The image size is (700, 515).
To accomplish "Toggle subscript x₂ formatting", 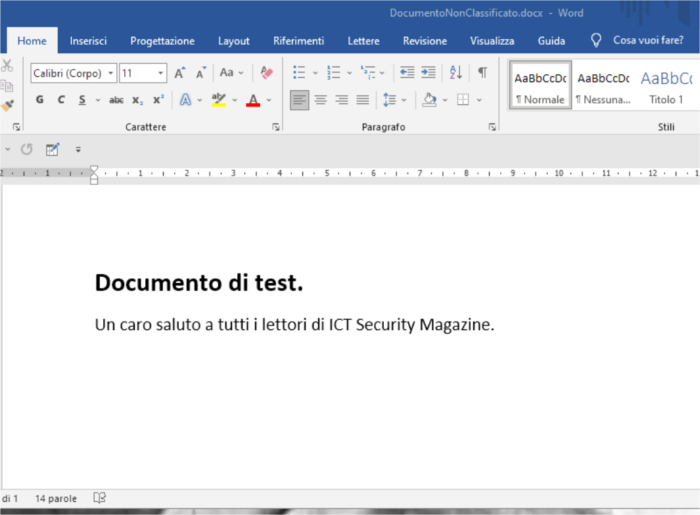I will 138,100.
